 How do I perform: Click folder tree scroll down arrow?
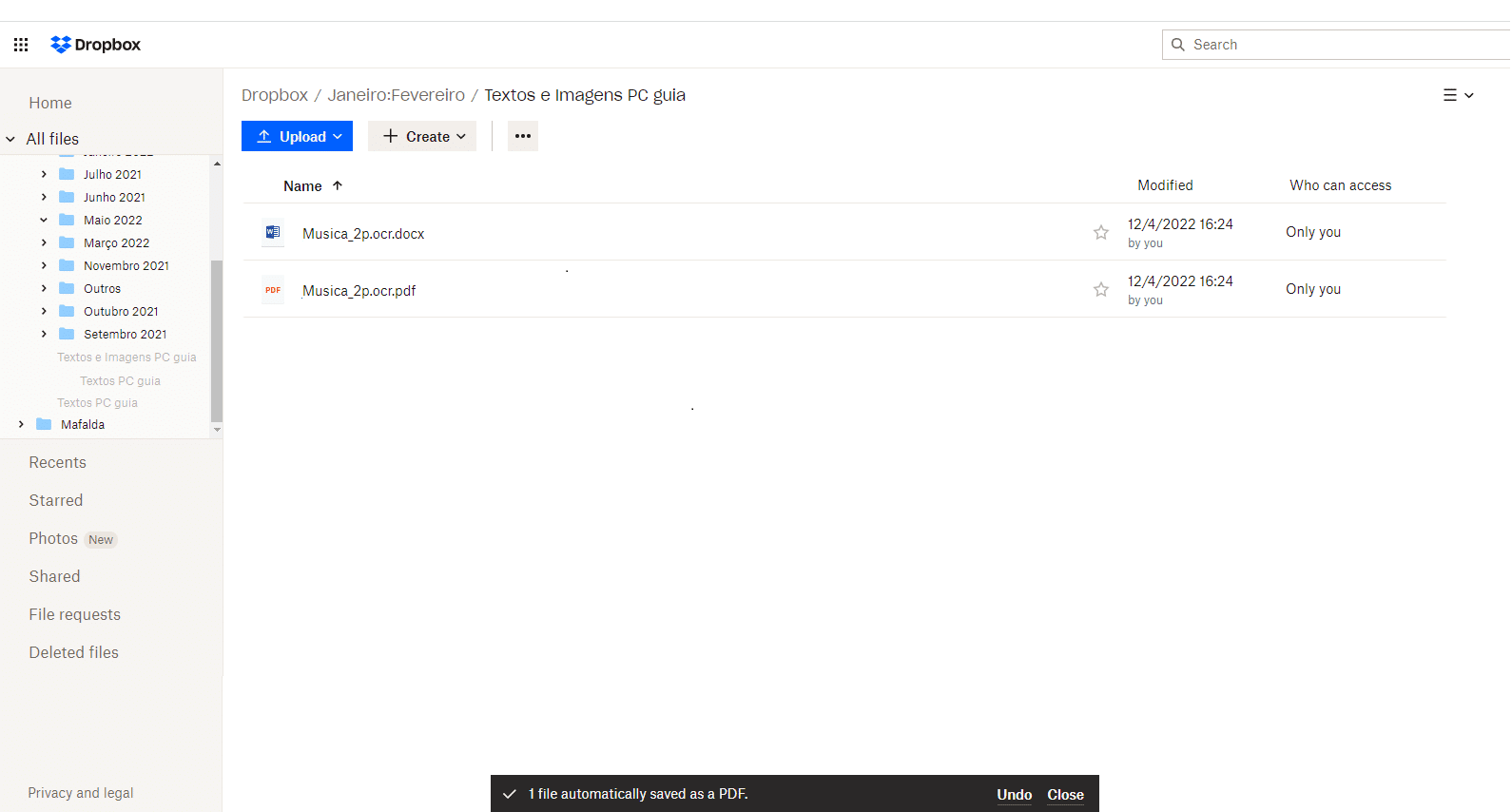[x=217, y=430]
